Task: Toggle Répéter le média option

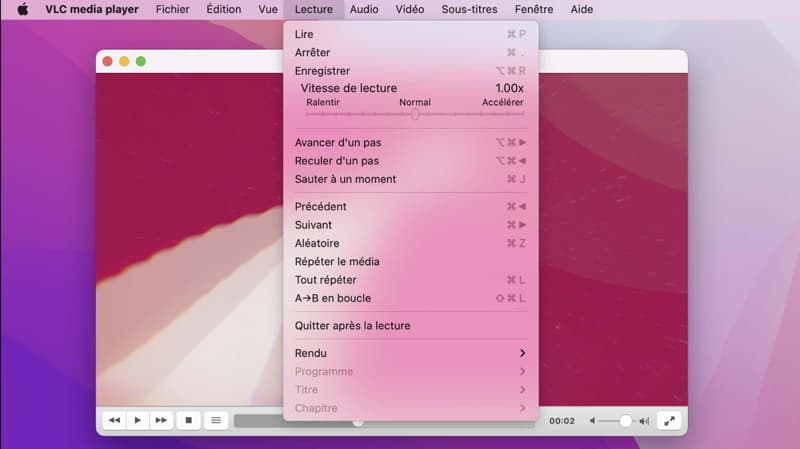Action: (x=411, y=262)
